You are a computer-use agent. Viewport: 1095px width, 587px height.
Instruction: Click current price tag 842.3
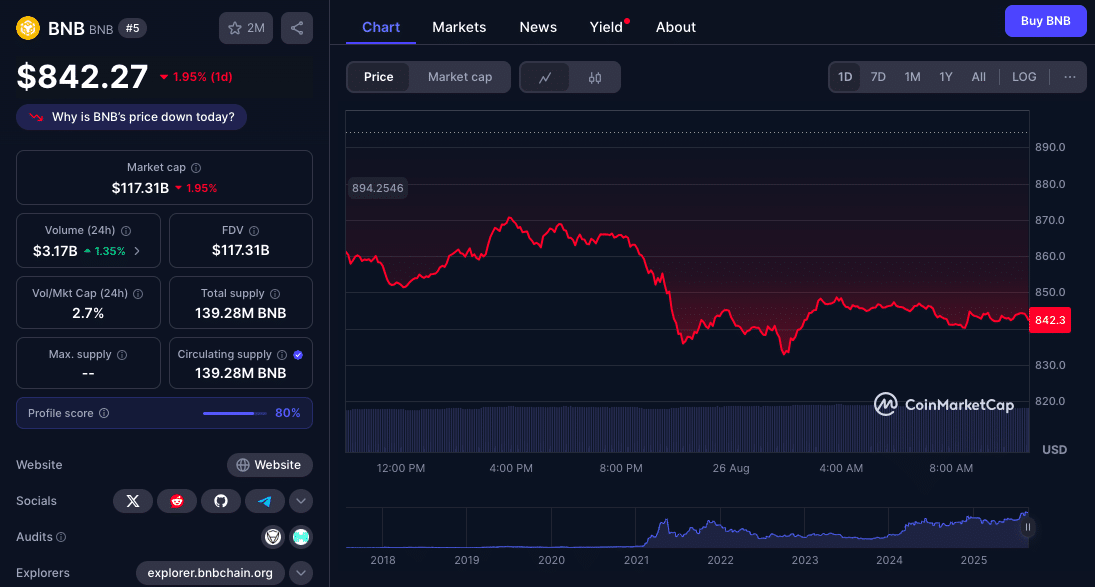click(1050, 320)
